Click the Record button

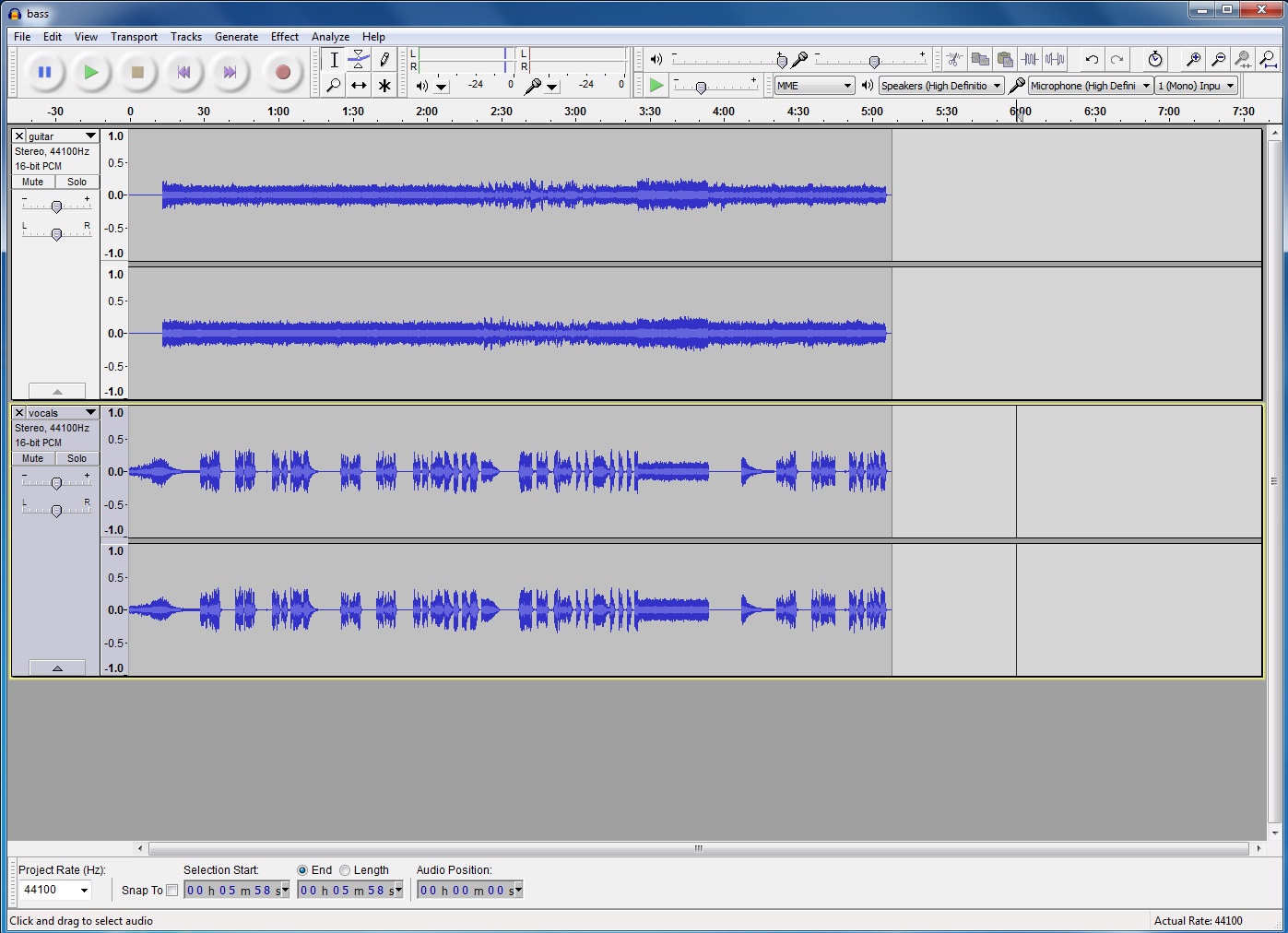283,72
